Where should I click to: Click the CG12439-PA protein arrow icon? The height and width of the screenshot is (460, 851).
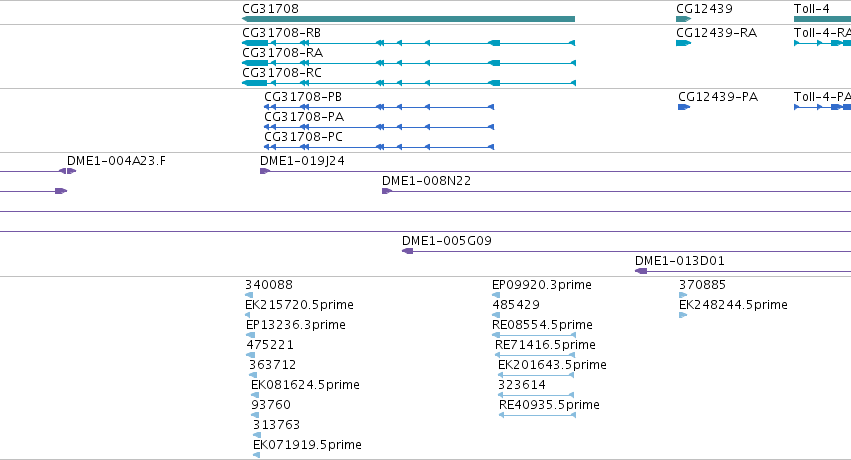(684, 107)
